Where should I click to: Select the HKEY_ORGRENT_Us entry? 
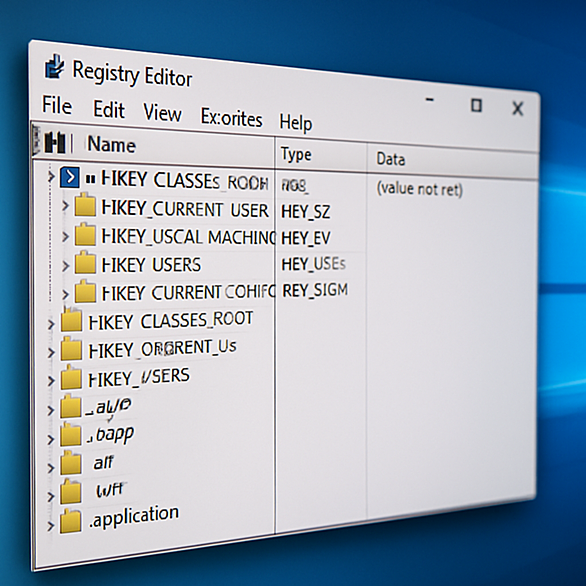(x=162, y=349)
